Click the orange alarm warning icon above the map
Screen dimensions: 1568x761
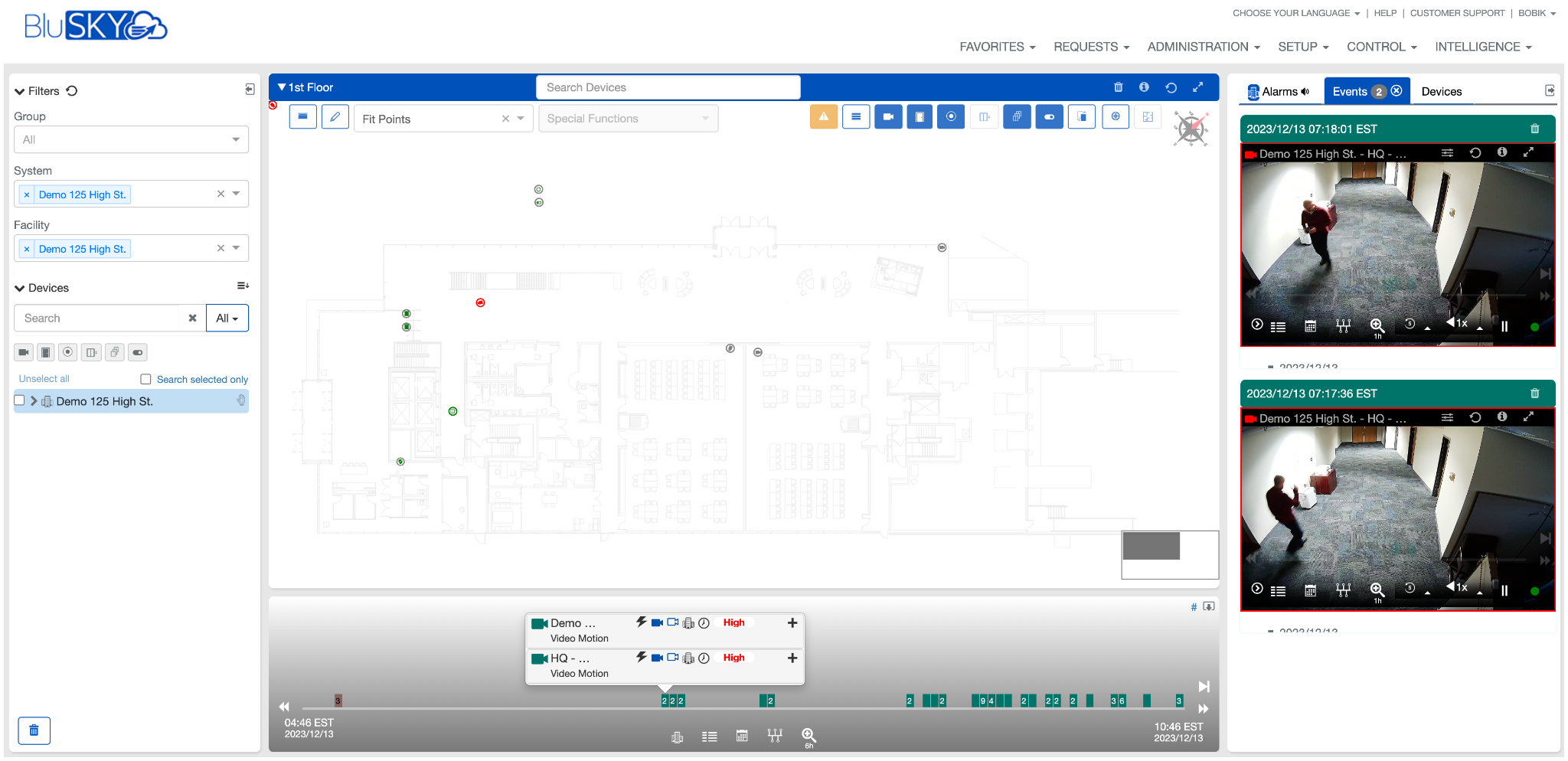pos(824,116)
